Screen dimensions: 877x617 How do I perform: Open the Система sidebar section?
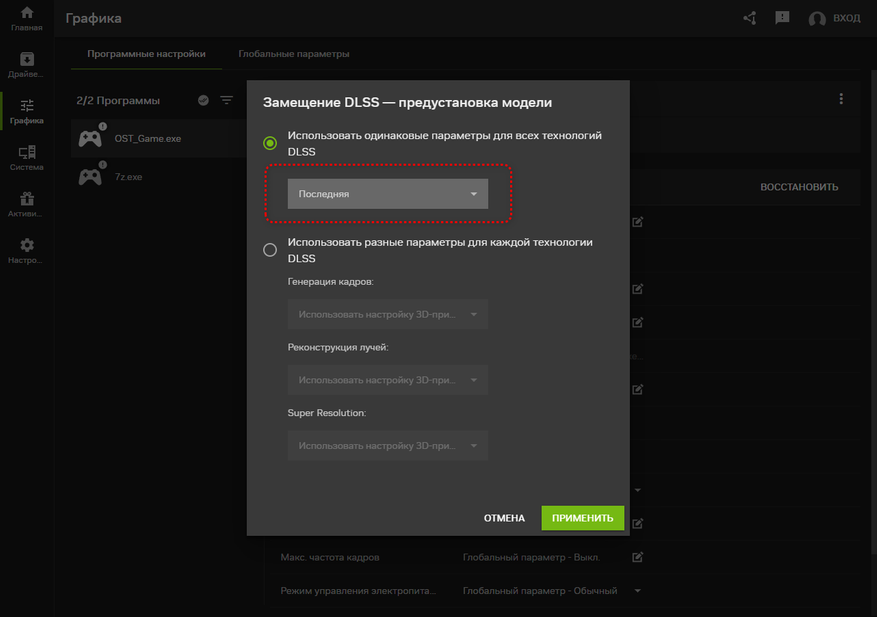pos(27,158)
